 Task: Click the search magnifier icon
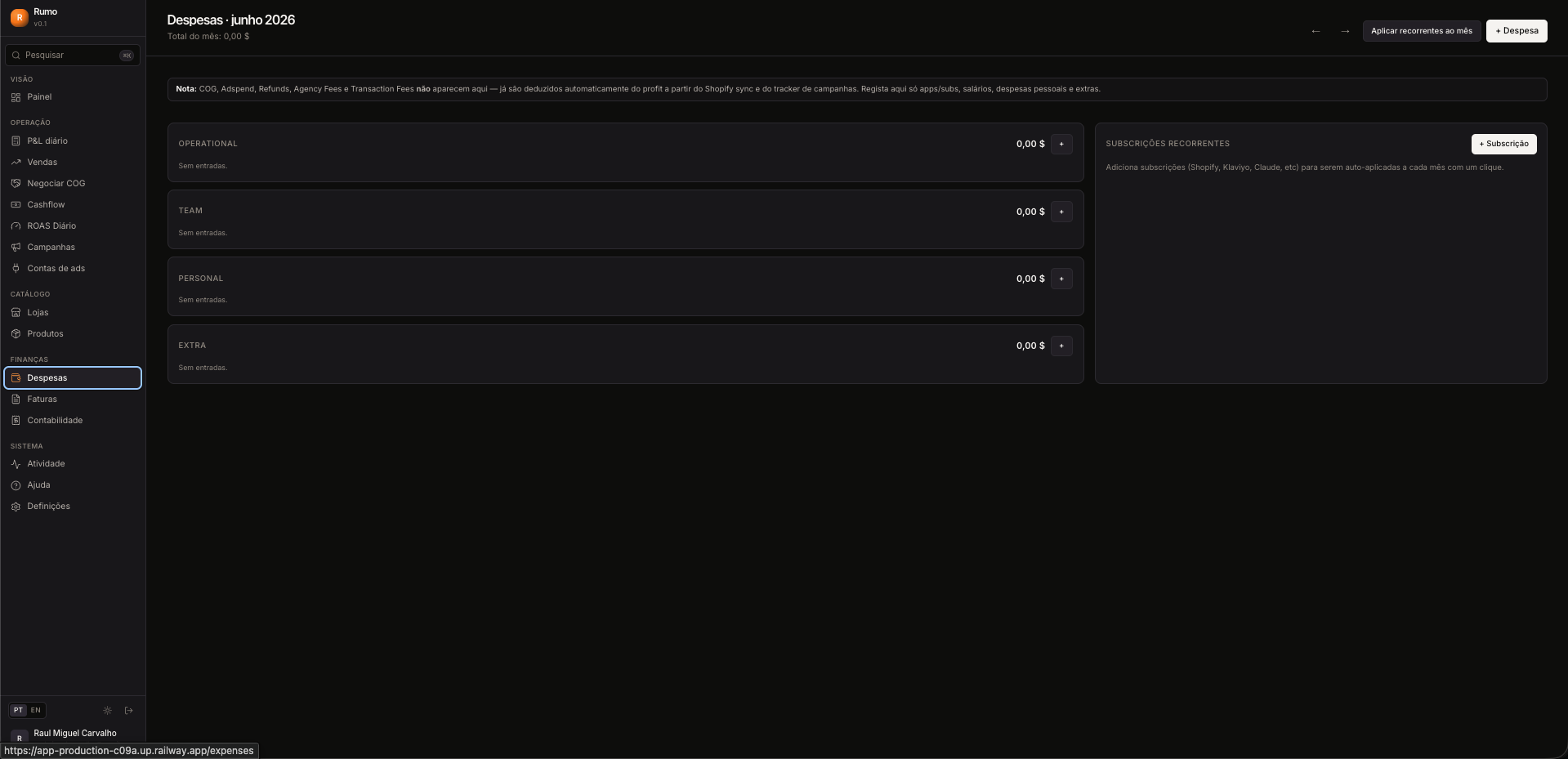coord(16,56)
